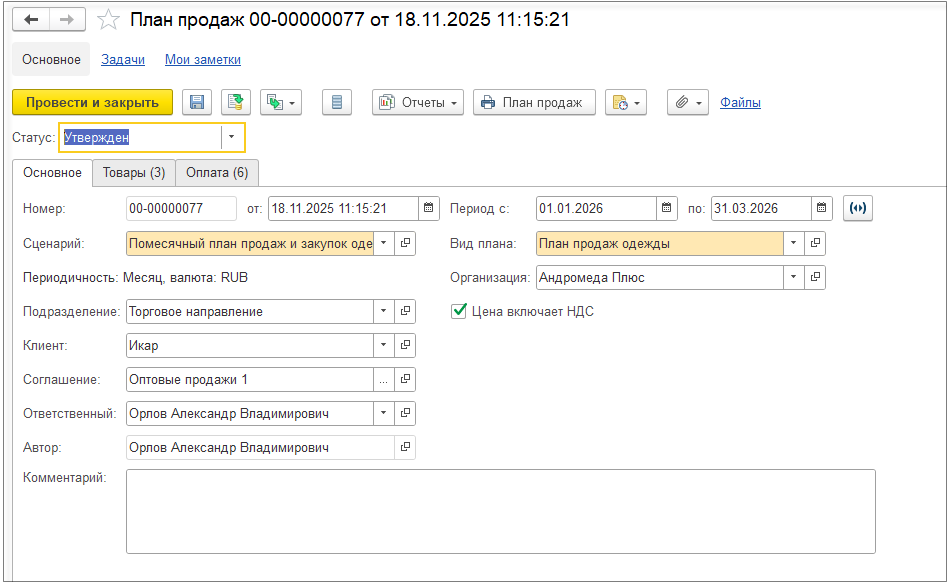This screenshot has width=947, height=582.
Task: Open the Организация item form icon
Action: click(x=815, y=277)
